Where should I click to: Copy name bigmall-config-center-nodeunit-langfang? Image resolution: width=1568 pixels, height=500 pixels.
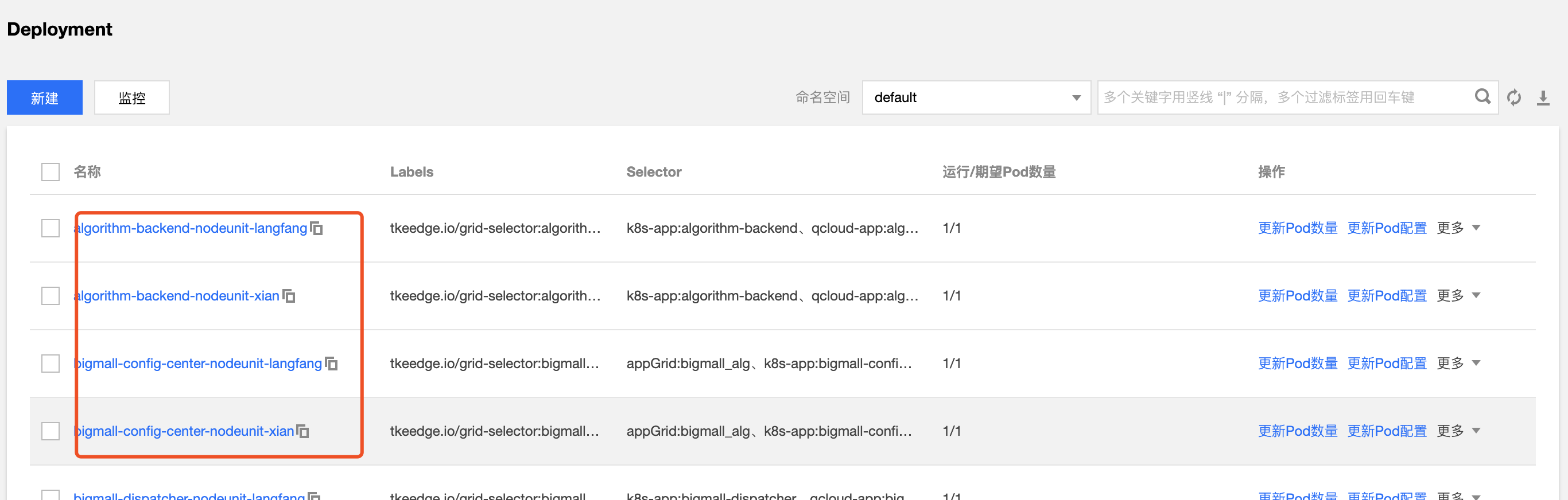point(331,363)
